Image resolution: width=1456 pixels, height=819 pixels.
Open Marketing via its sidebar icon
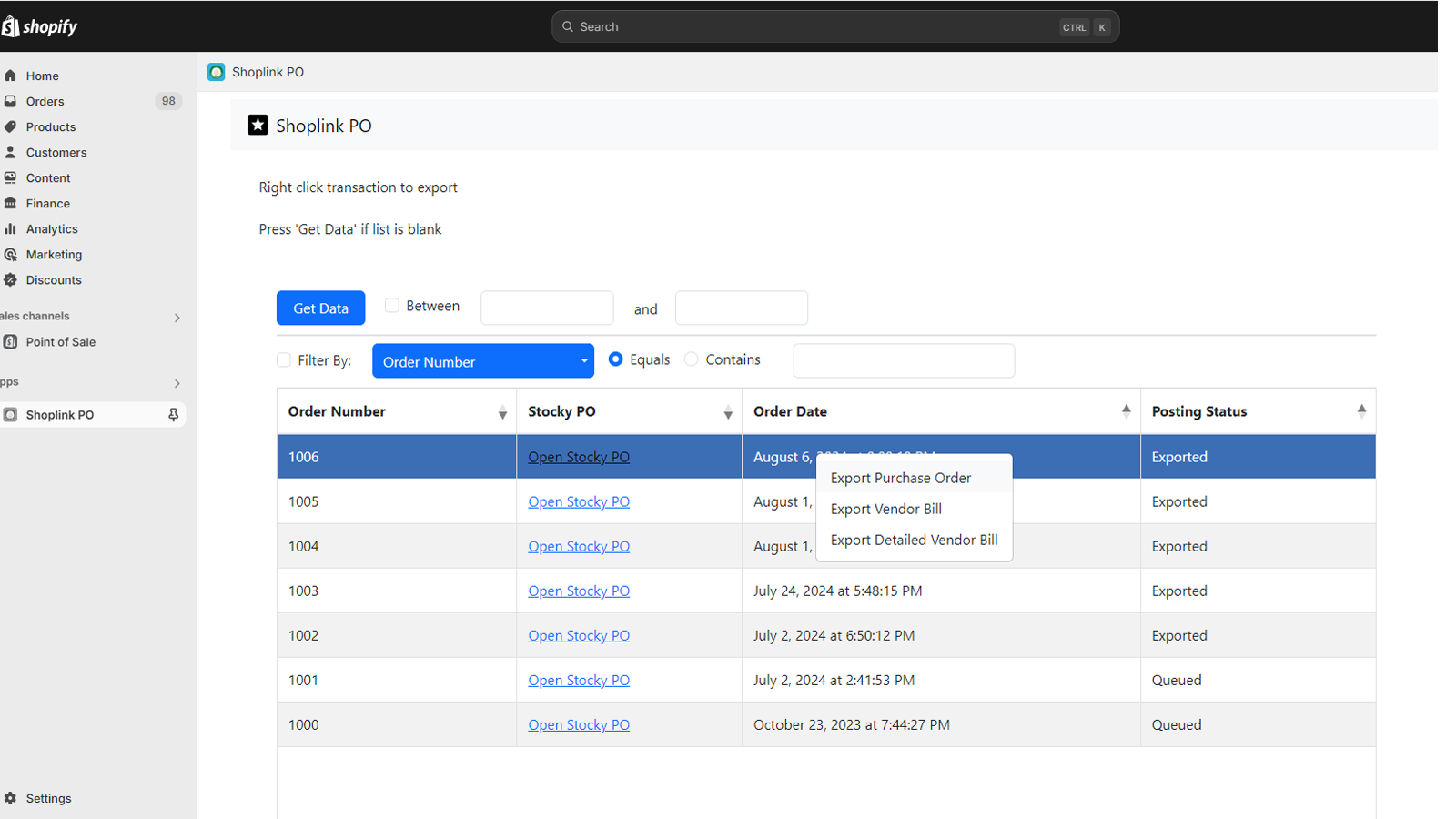pyautogui.click(x=11, y=254)
